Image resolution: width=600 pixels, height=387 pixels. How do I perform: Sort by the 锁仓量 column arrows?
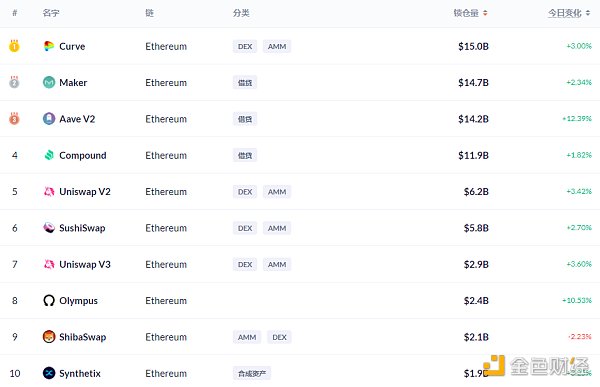tap(485, 13)
